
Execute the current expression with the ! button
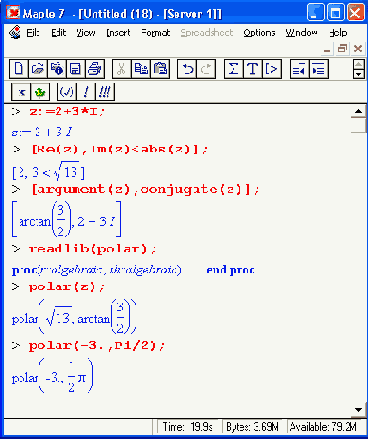[86, 92]
